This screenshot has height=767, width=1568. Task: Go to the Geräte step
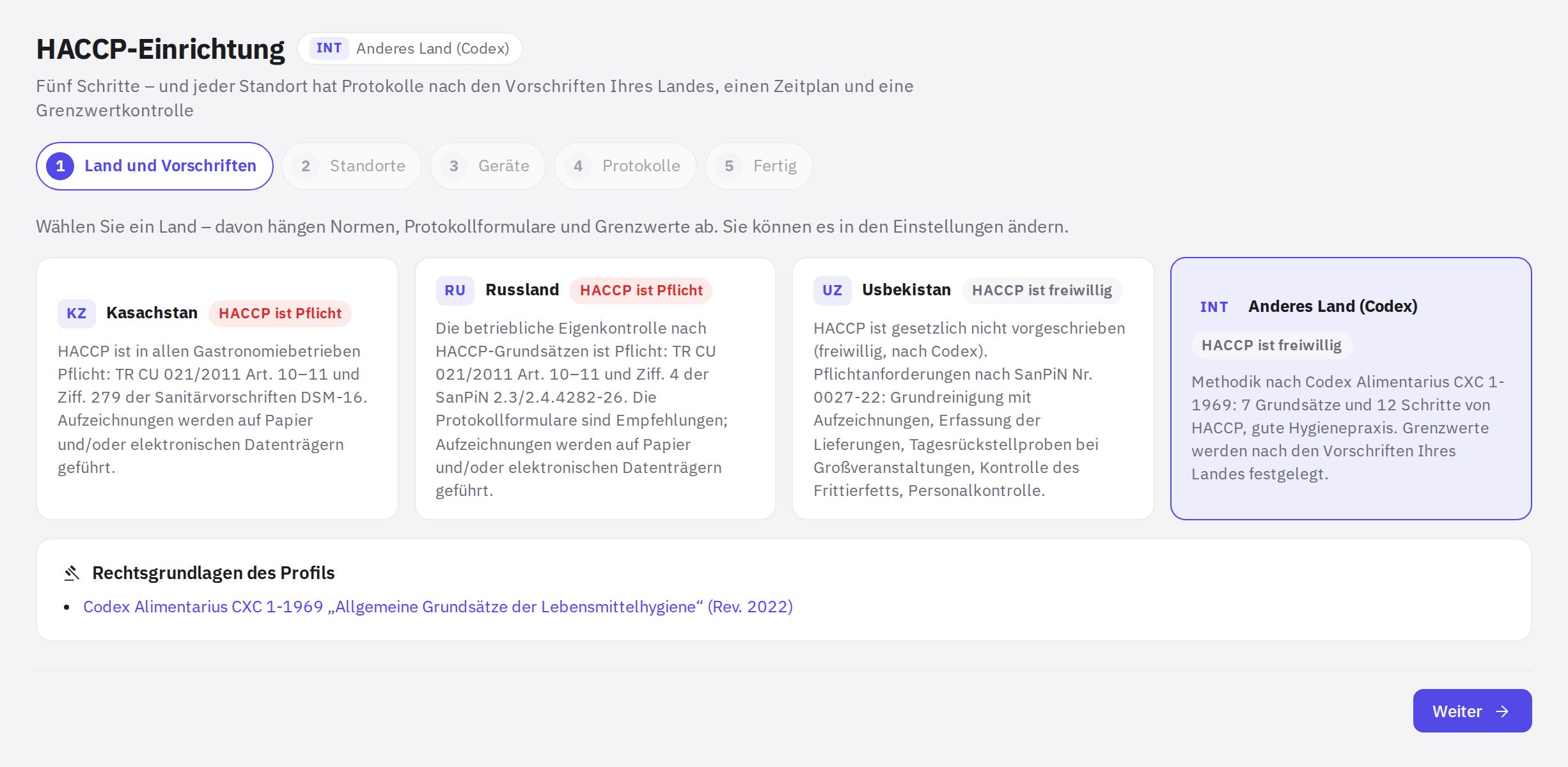point(488,166)
